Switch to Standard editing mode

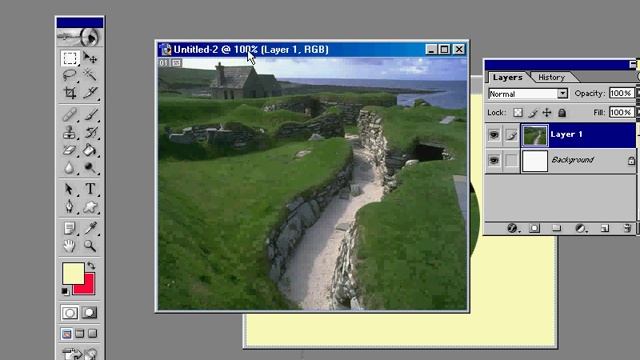click(x=70, y=313)
